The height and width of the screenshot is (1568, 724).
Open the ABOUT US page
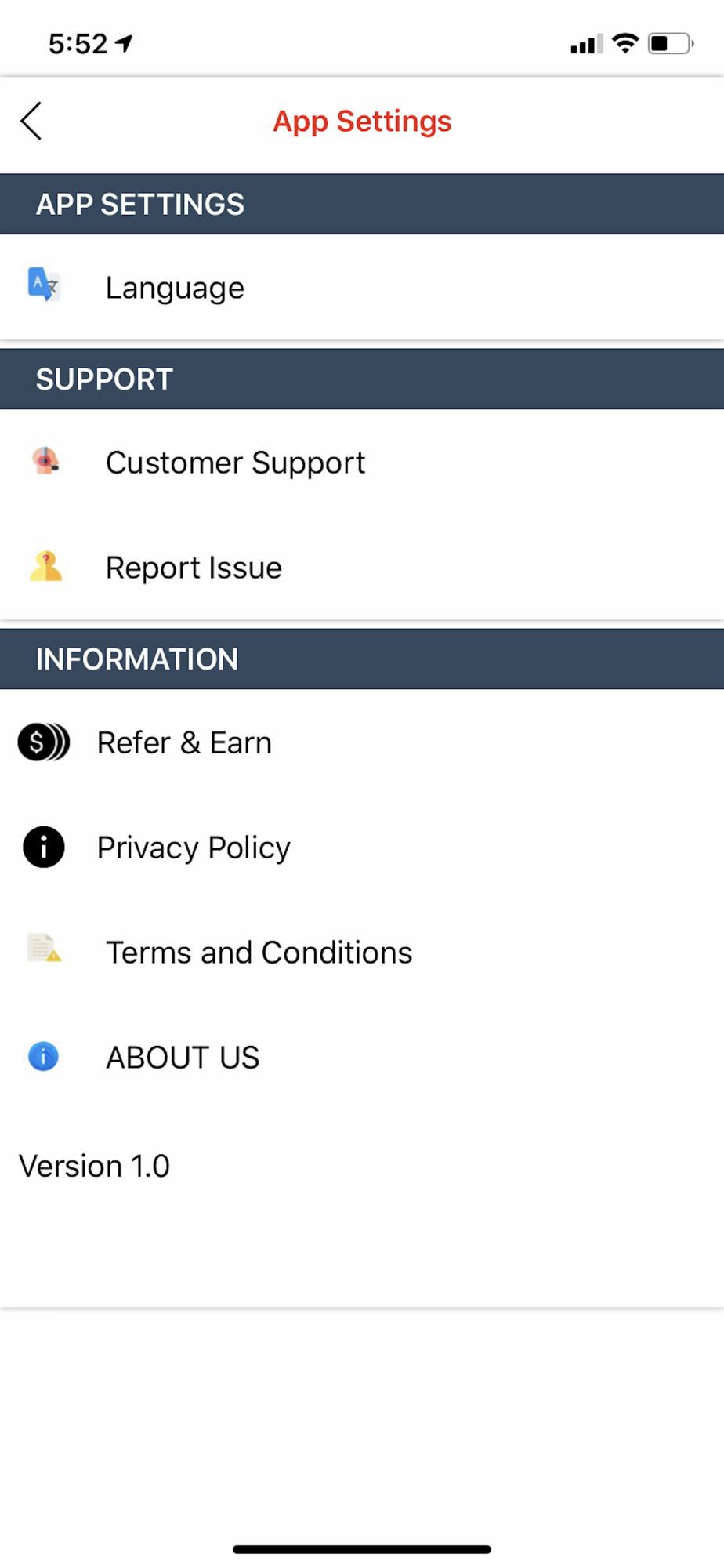(183, 1058)
